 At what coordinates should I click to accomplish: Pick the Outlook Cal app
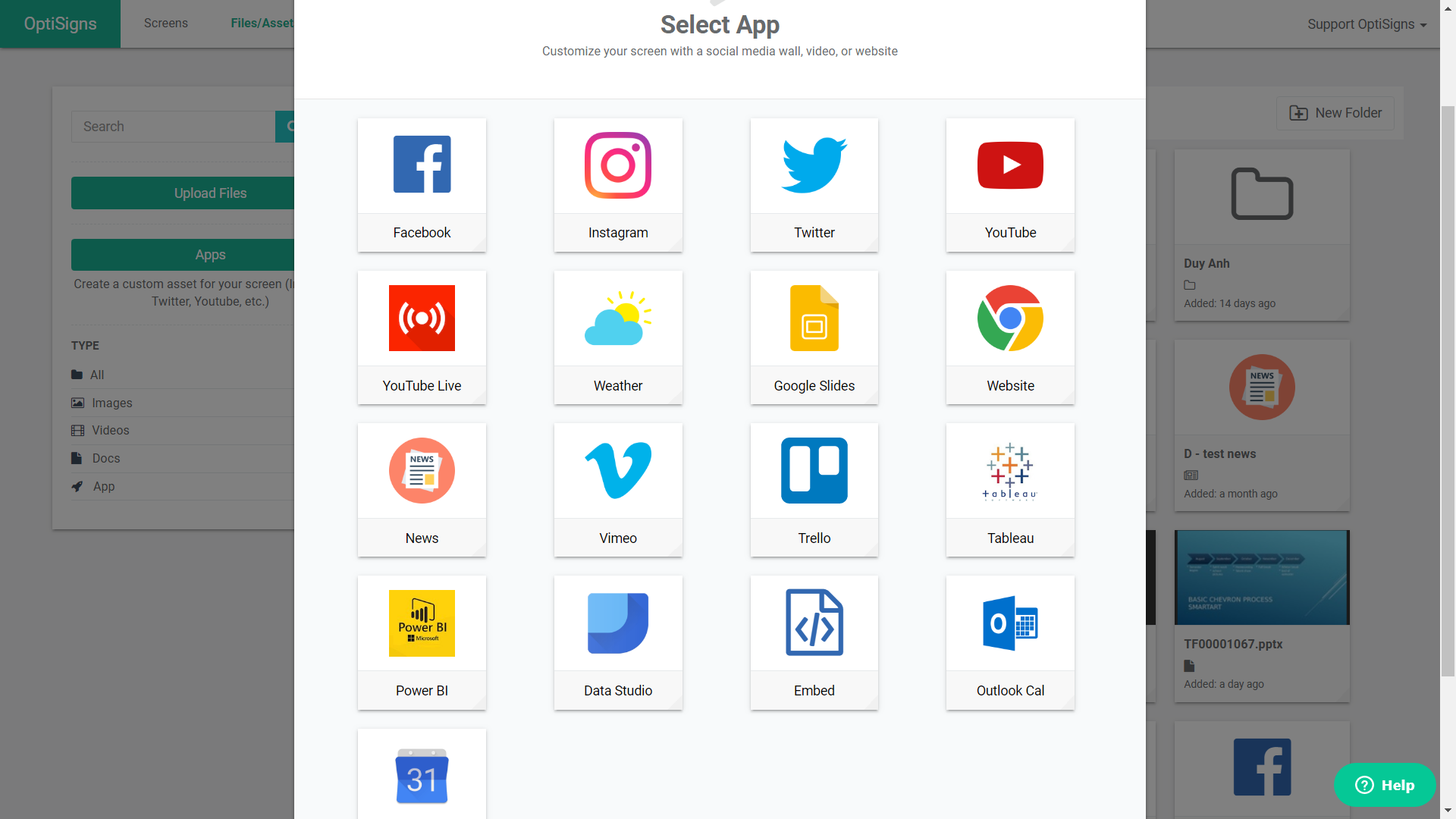coord(1010,642)
